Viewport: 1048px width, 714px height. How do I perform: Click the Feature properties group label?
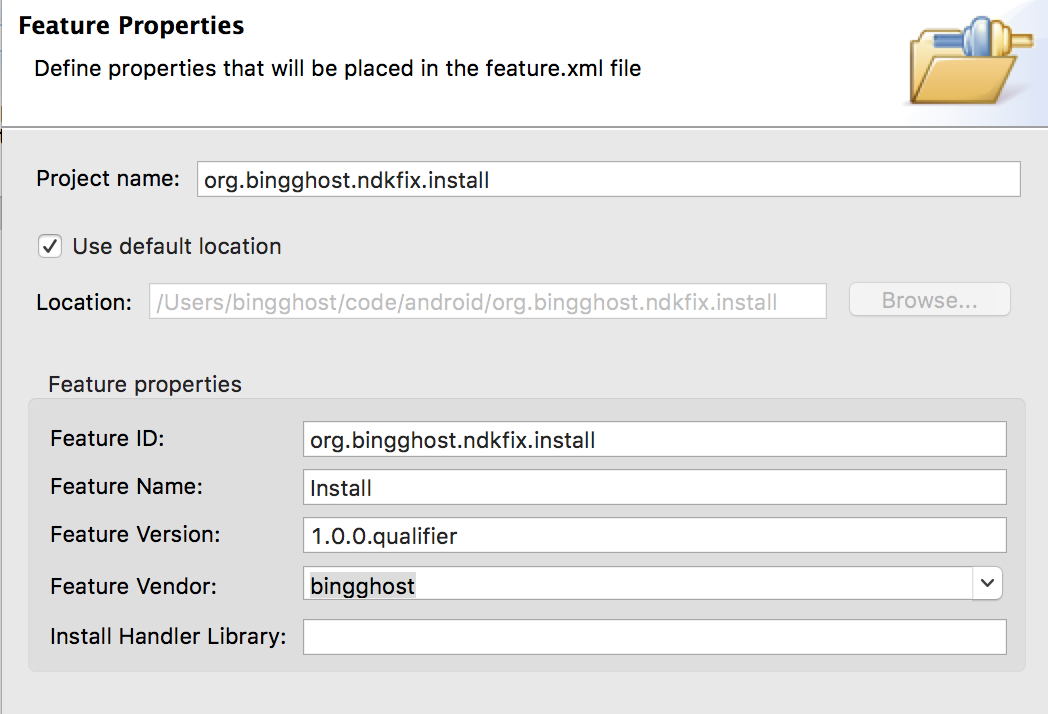click(x=145, y=384)
